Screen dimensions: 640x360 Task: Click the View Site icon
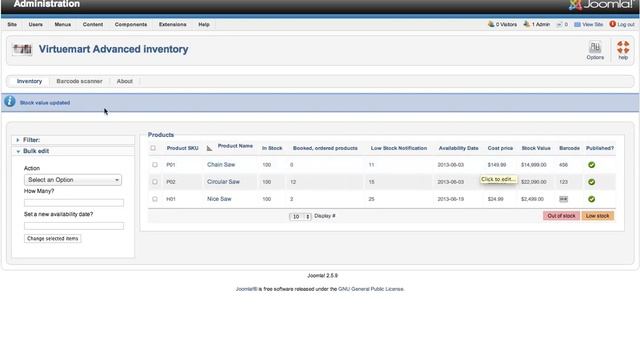pyautogui.click(x=577, y=24)
